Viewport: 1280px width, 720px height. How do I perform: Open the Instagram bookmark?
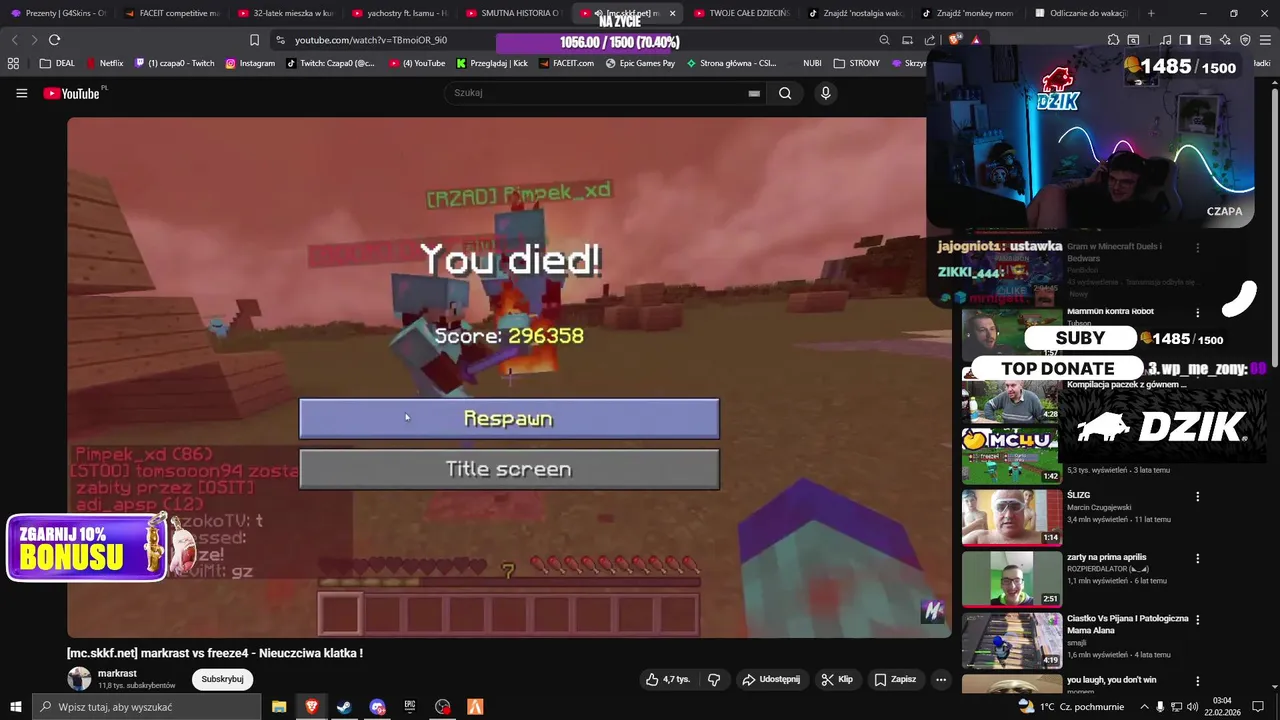pyautogui.click(x=250, y=63)
